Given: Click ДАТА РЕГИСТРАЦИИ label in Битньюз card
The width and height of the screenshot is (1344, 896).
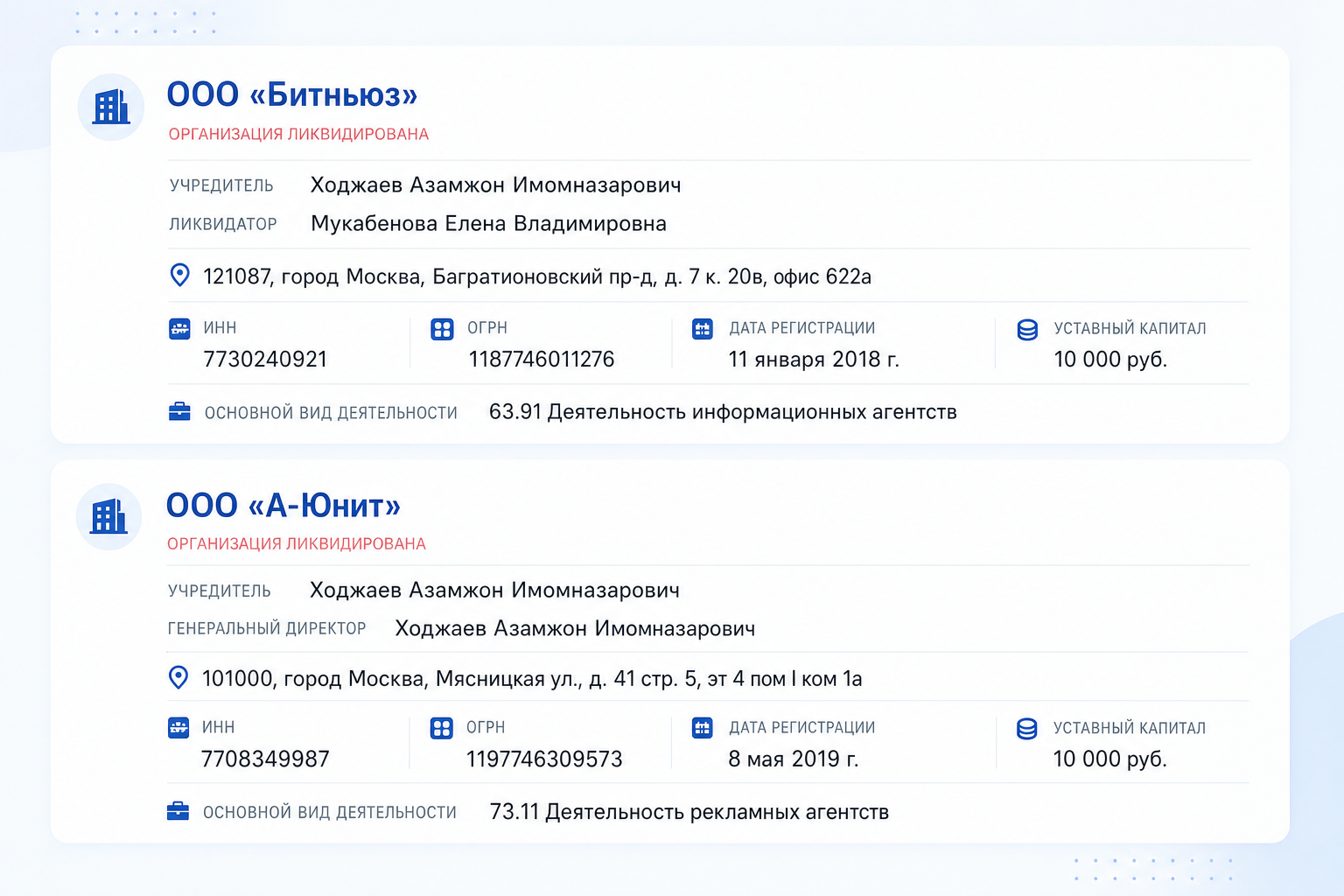Looking at the screenshot, I should [x=802, y=328].
